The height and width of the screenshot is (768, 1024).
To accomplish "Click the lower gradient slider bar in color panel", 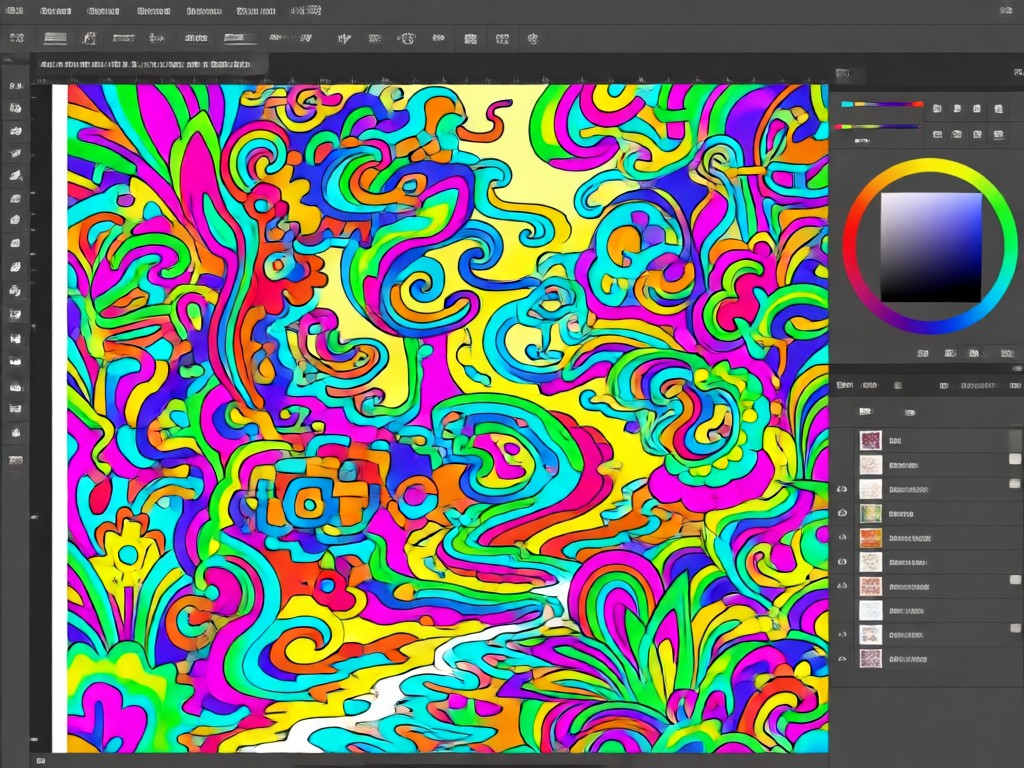I will point(878,127).
